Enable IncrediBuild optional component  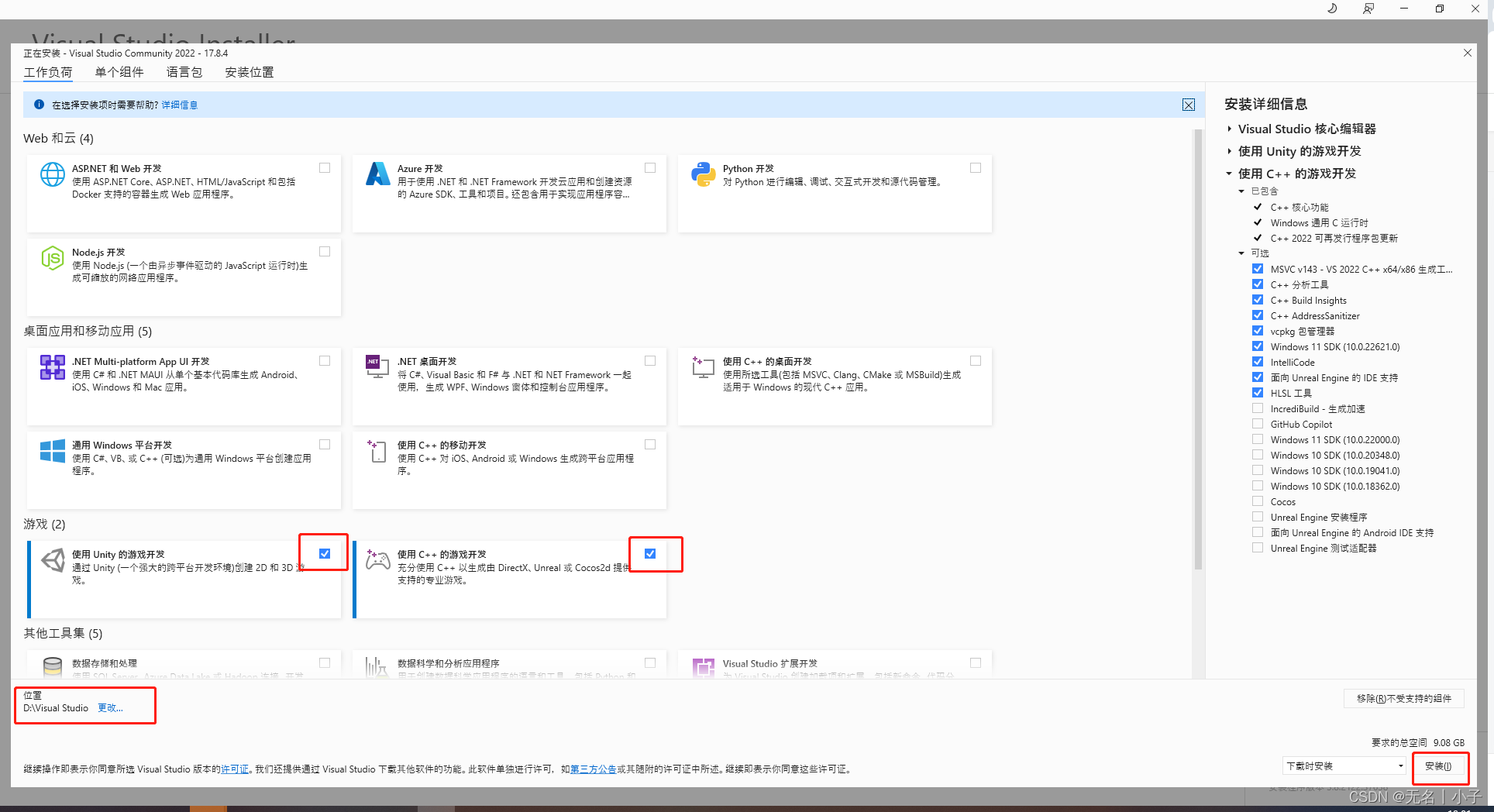(x=1258, y=408)
